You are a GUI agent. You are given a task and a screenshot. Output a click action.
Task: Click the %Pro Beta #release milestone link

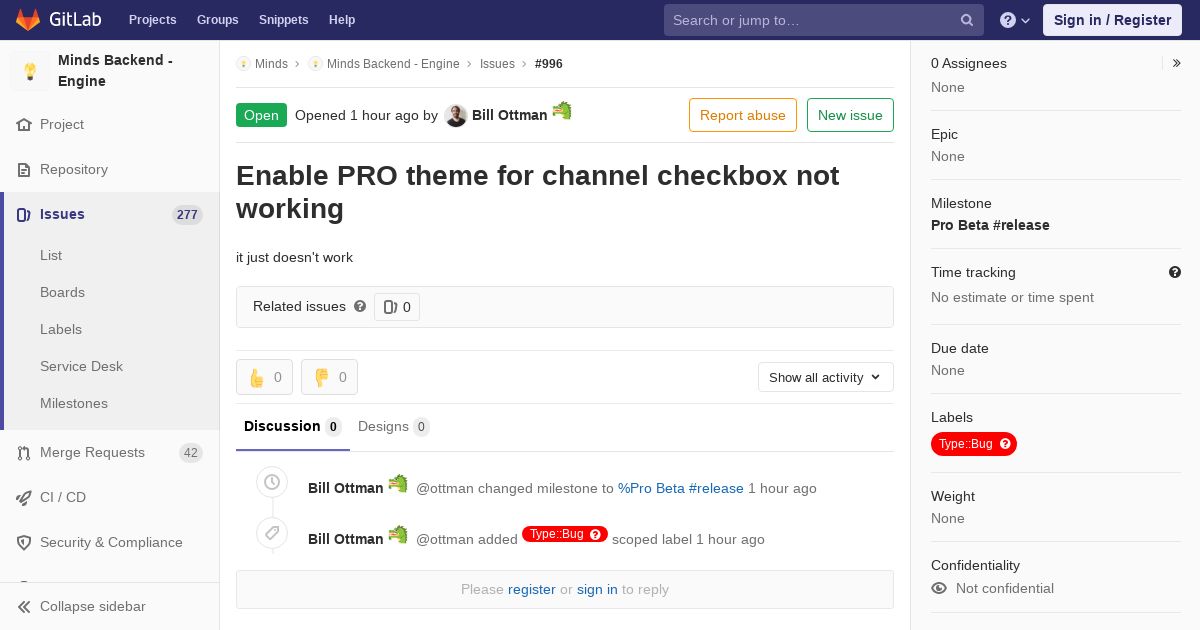tap(681, 488)
